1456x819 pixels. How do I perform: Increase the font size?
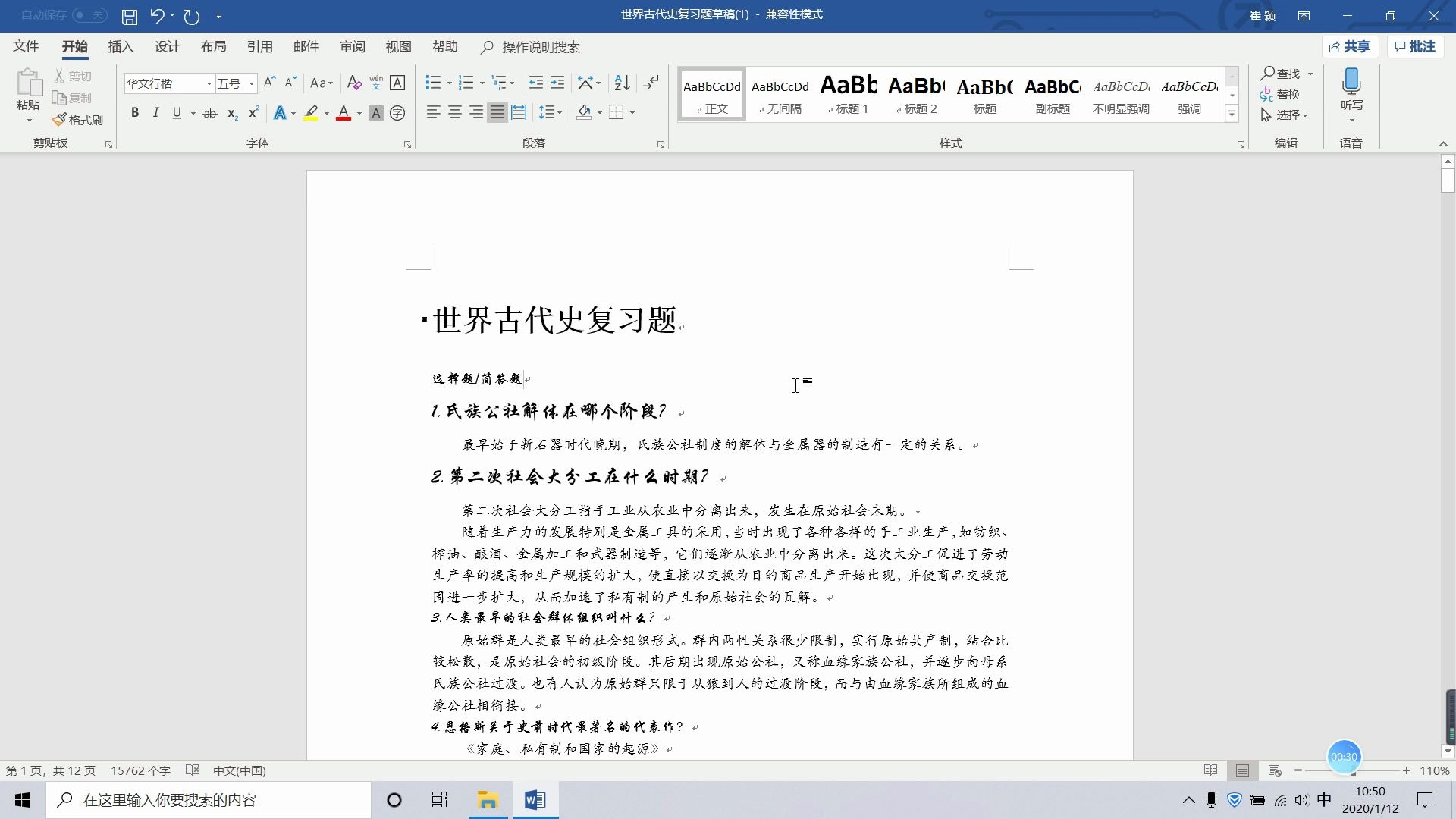269,83
